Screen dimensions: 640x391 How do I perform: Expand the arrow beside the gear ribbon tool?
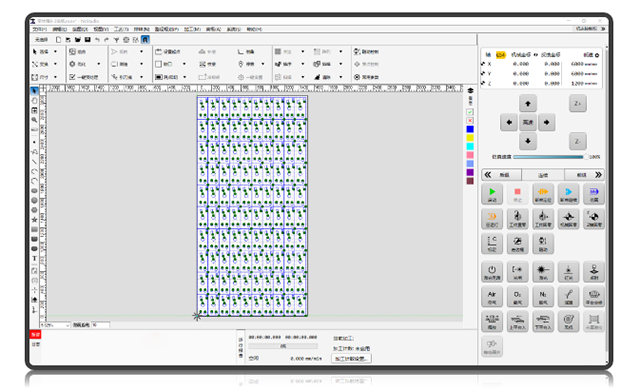99,64
